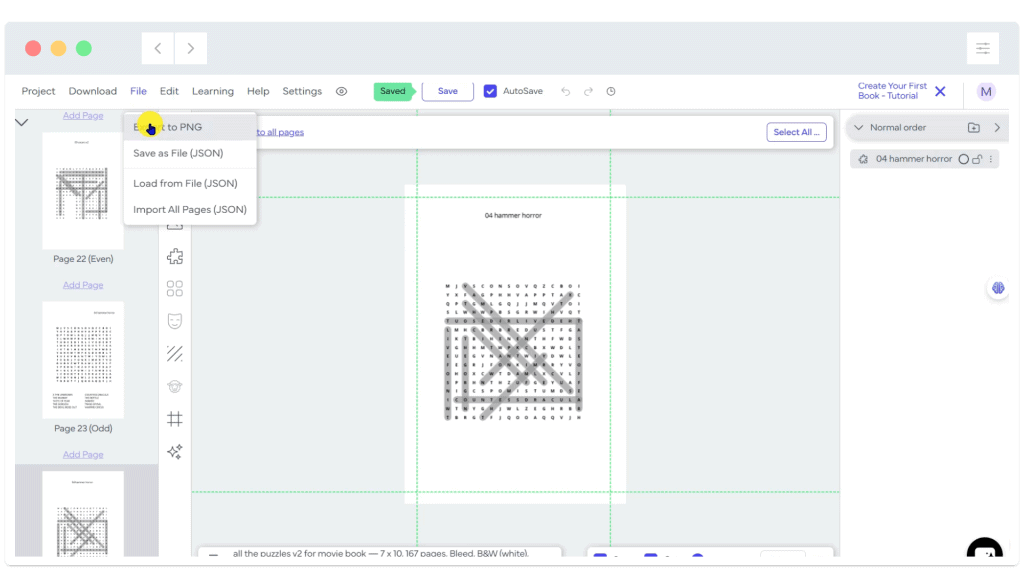The image size is (1024, 587).
Task: Go back with browser back arrow
Action: point(158,48)
